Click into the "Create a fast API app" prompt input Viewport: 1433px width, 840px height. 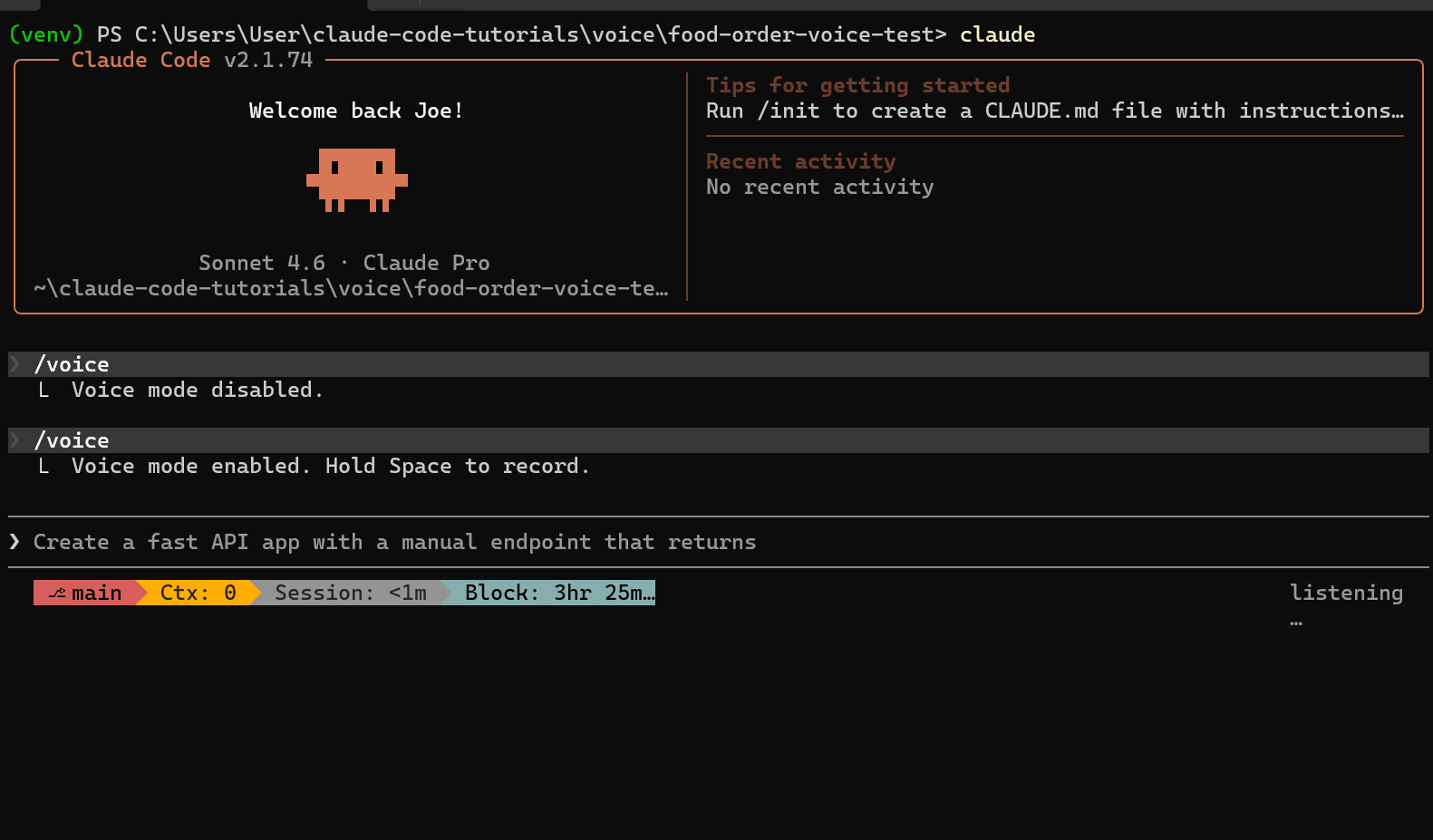(x=394, y=543)
